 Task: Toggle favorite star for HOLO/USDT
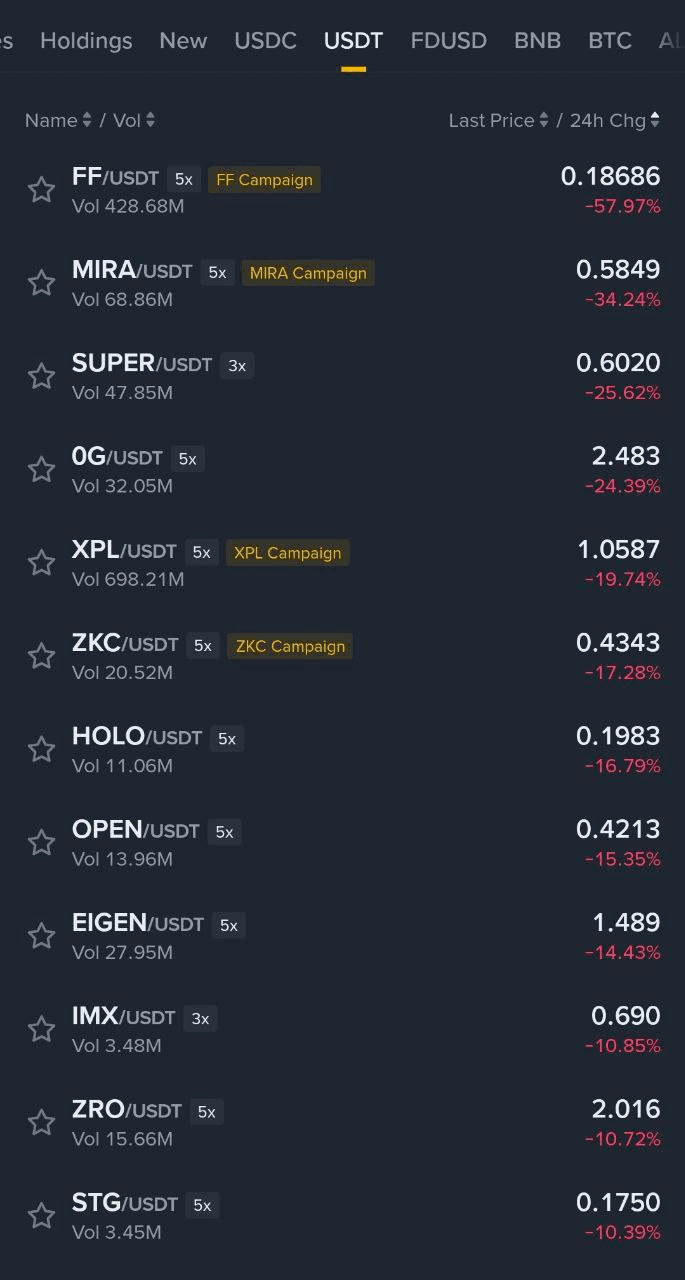[41, 749]
